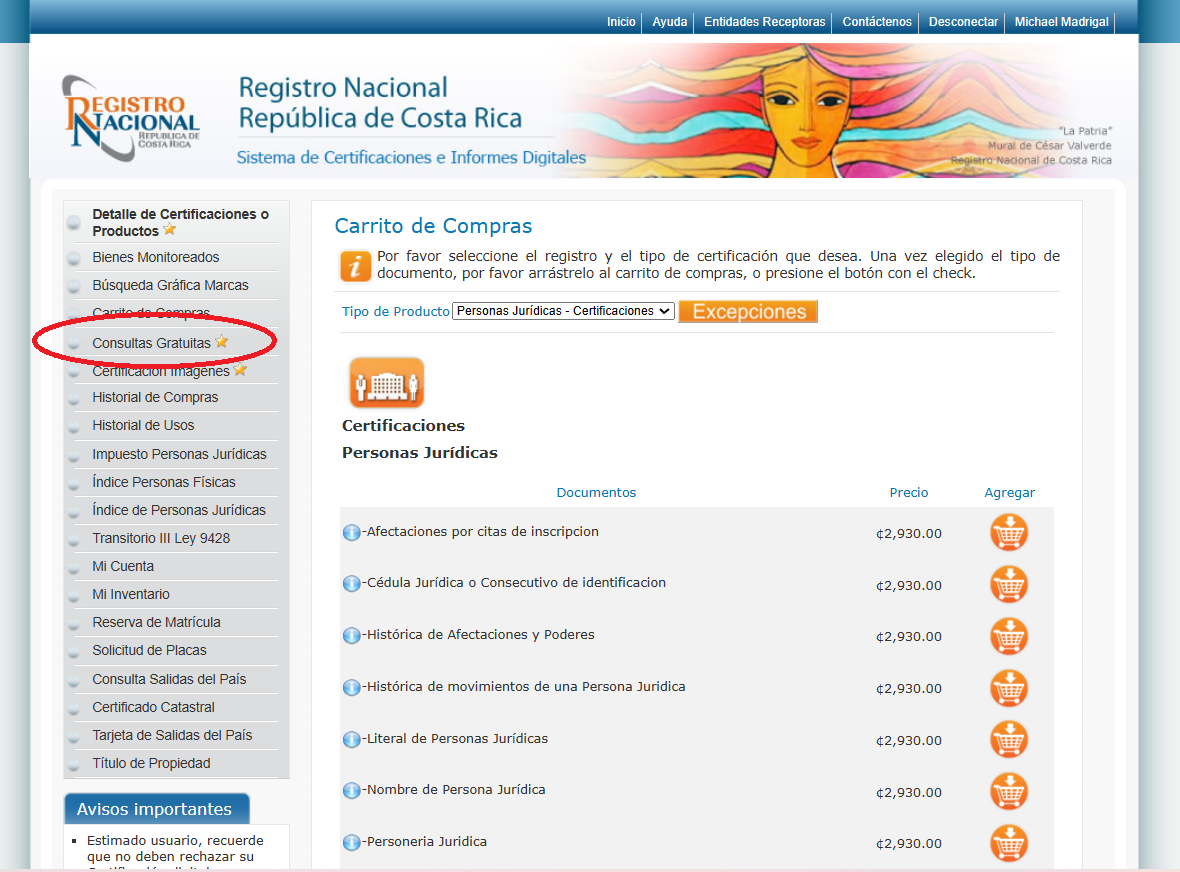1180x872 pixels.
Task: Add Cédula Jurídica o Consecutivo to cart
Action: [1008, 585]
